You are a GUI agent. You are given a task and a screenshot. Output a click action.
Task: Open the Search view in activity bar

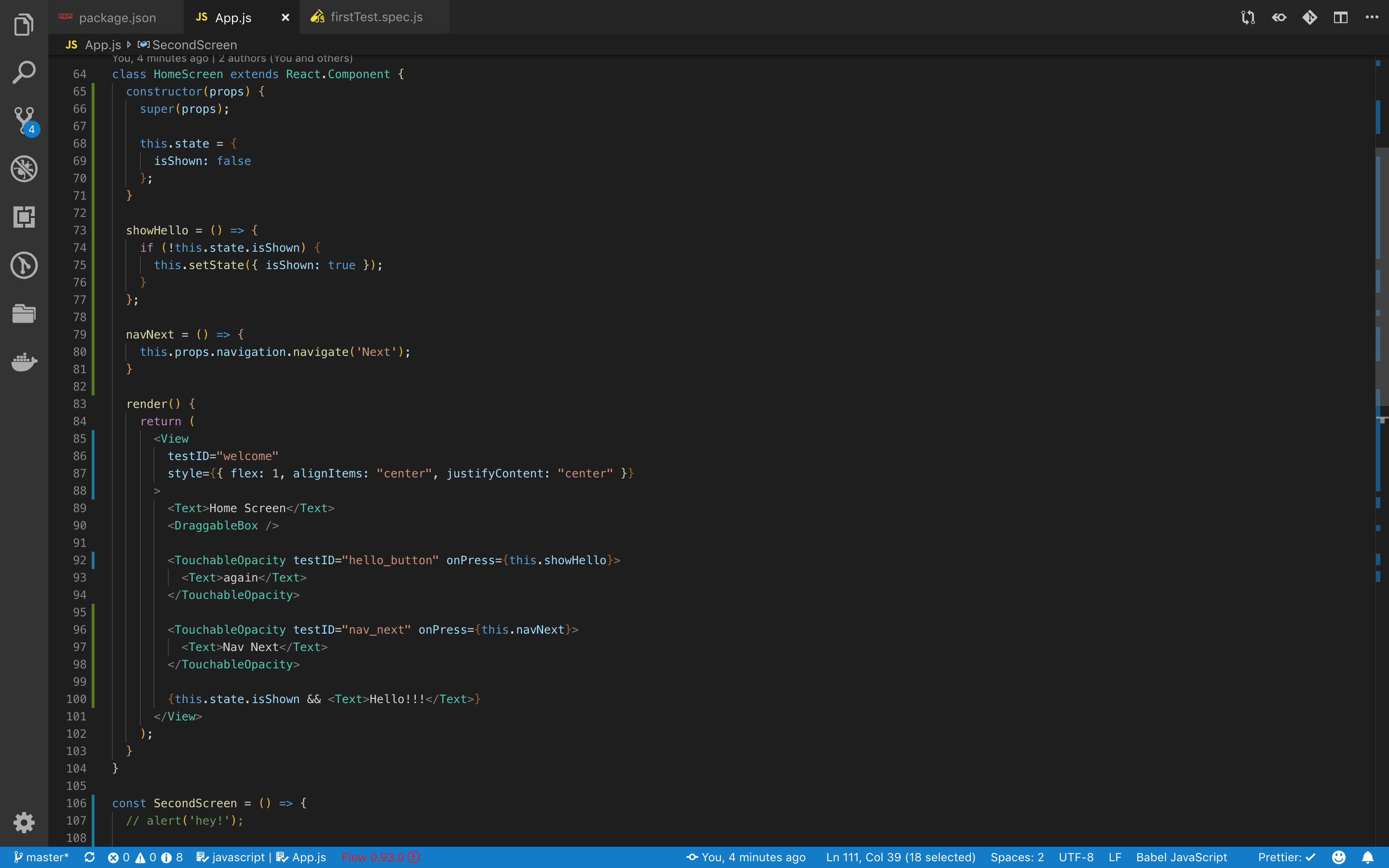pyautogui.click(x=24, y=72)
